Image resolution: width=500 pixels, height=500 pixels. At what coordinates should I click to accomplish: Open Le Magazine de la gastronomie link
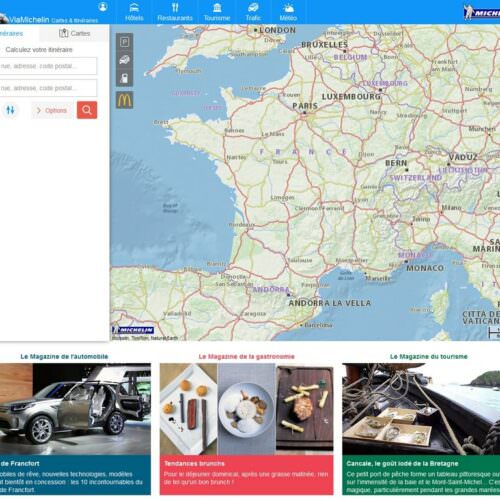coord(247,357)
